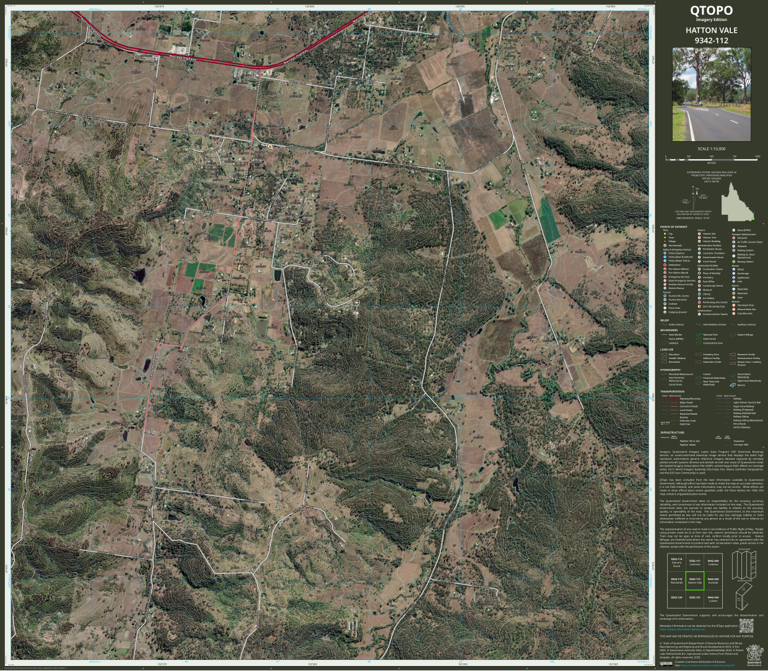Click the SCALE 1:10,000 label
The height and width of the screenshot is (671, 768).
tap(711, 148)
